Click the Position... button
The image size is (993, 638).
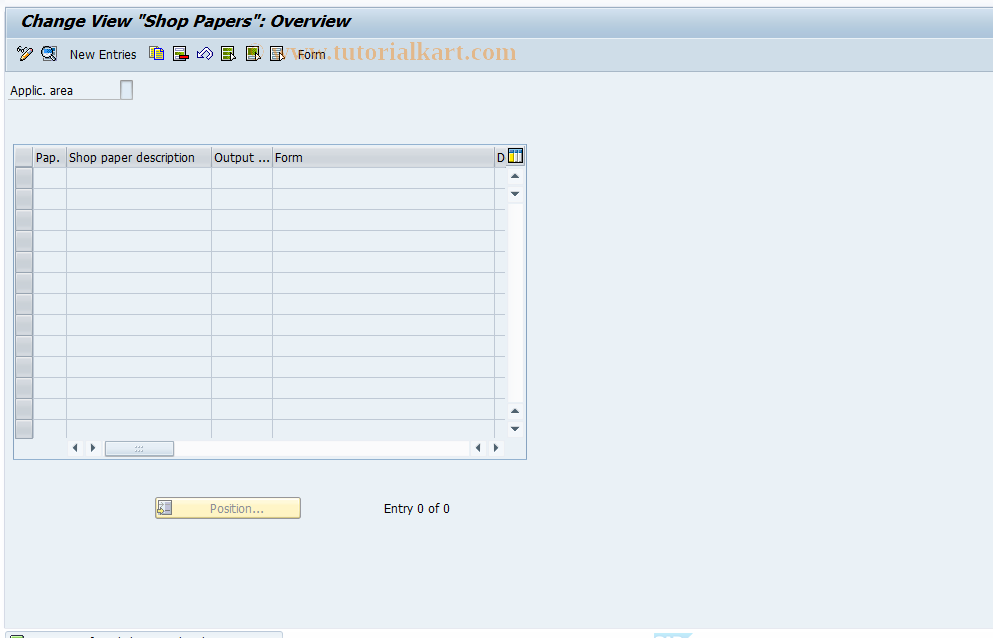pyautogui.click(x=228, y=508)
